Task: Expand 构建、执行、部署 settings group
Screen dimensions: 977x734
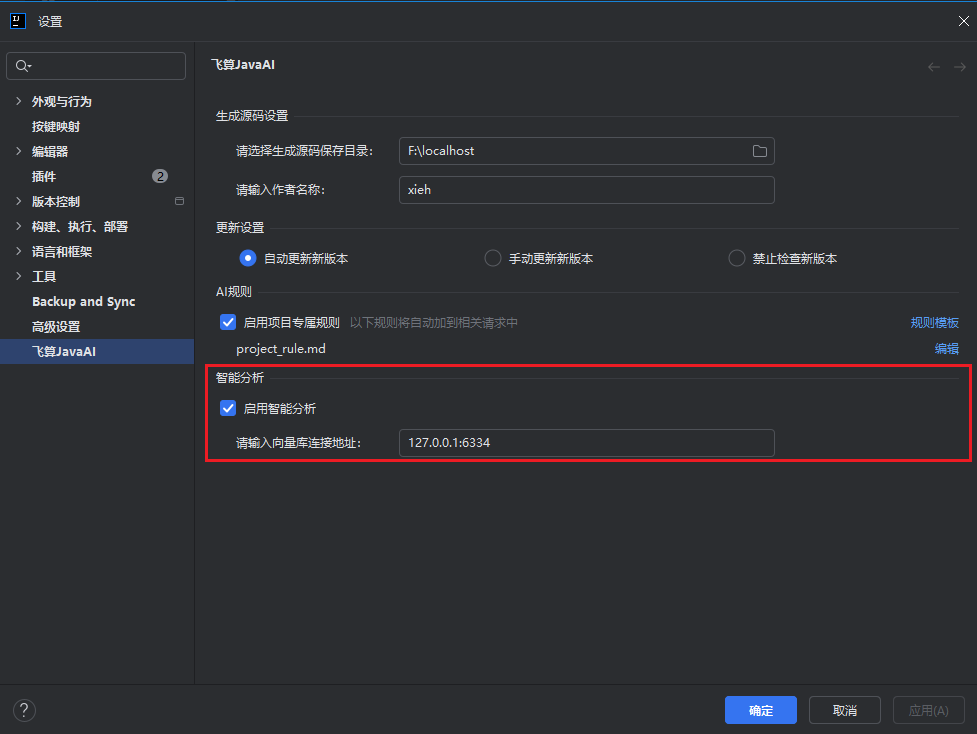Action: click(19, 226)
